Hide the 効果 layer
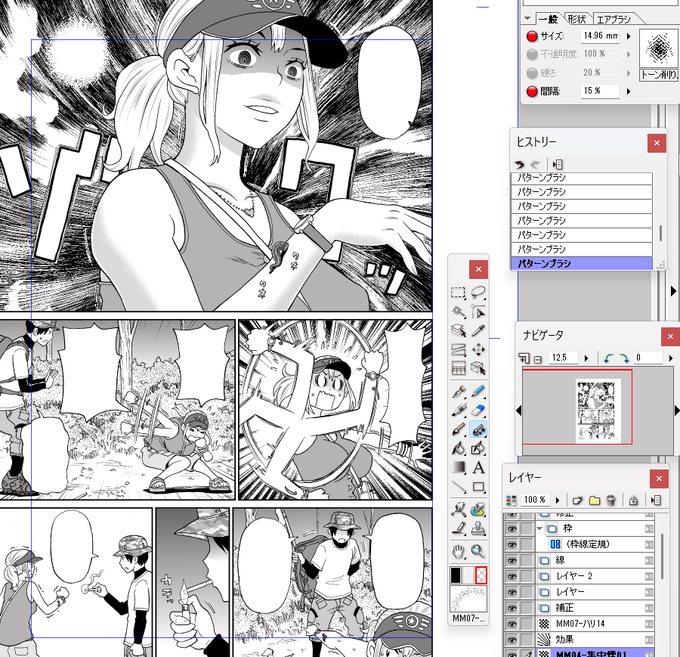The image size is (680, 657). tap(512, 639)
